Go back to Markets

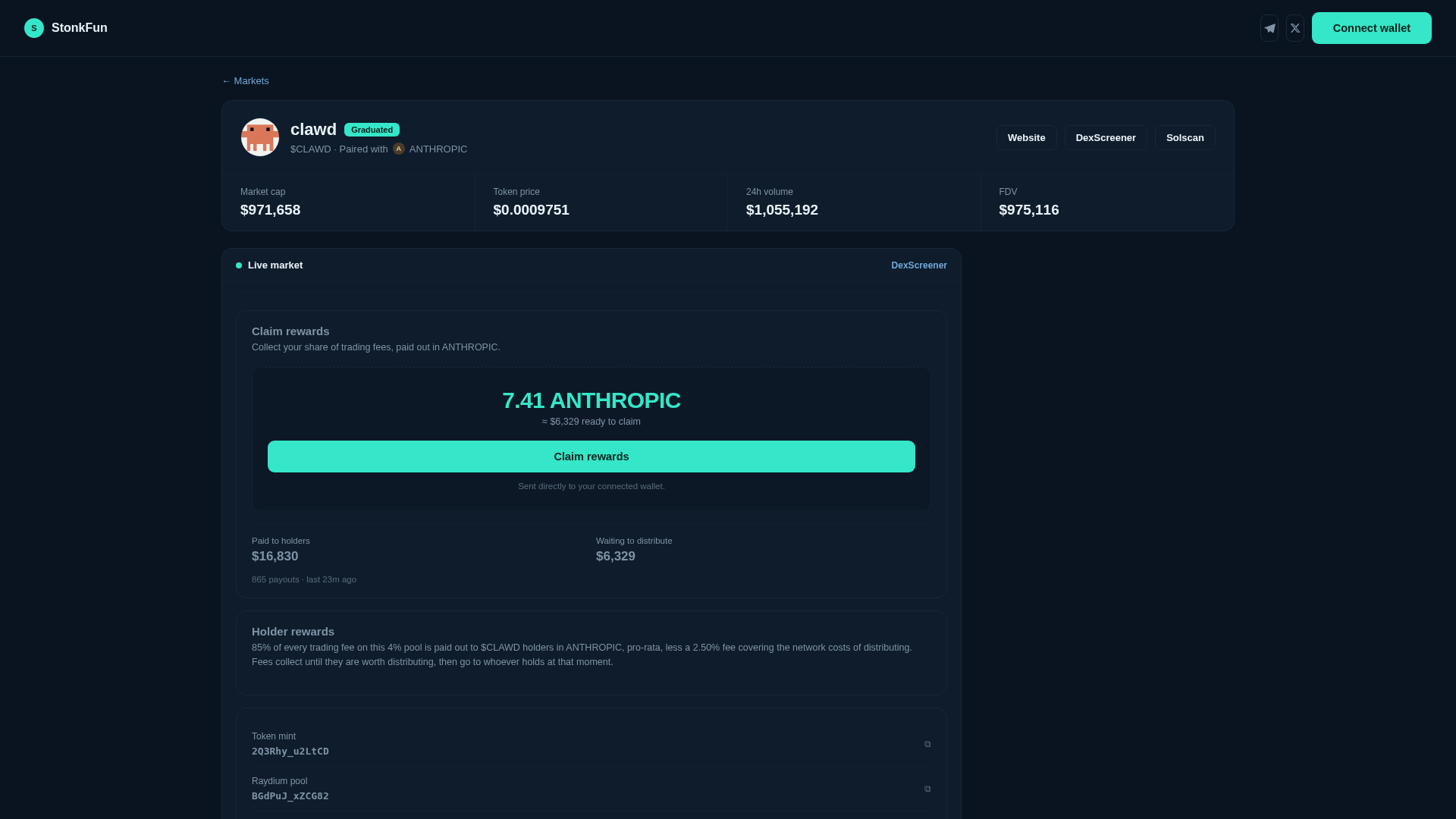click(x=245, y=80)
